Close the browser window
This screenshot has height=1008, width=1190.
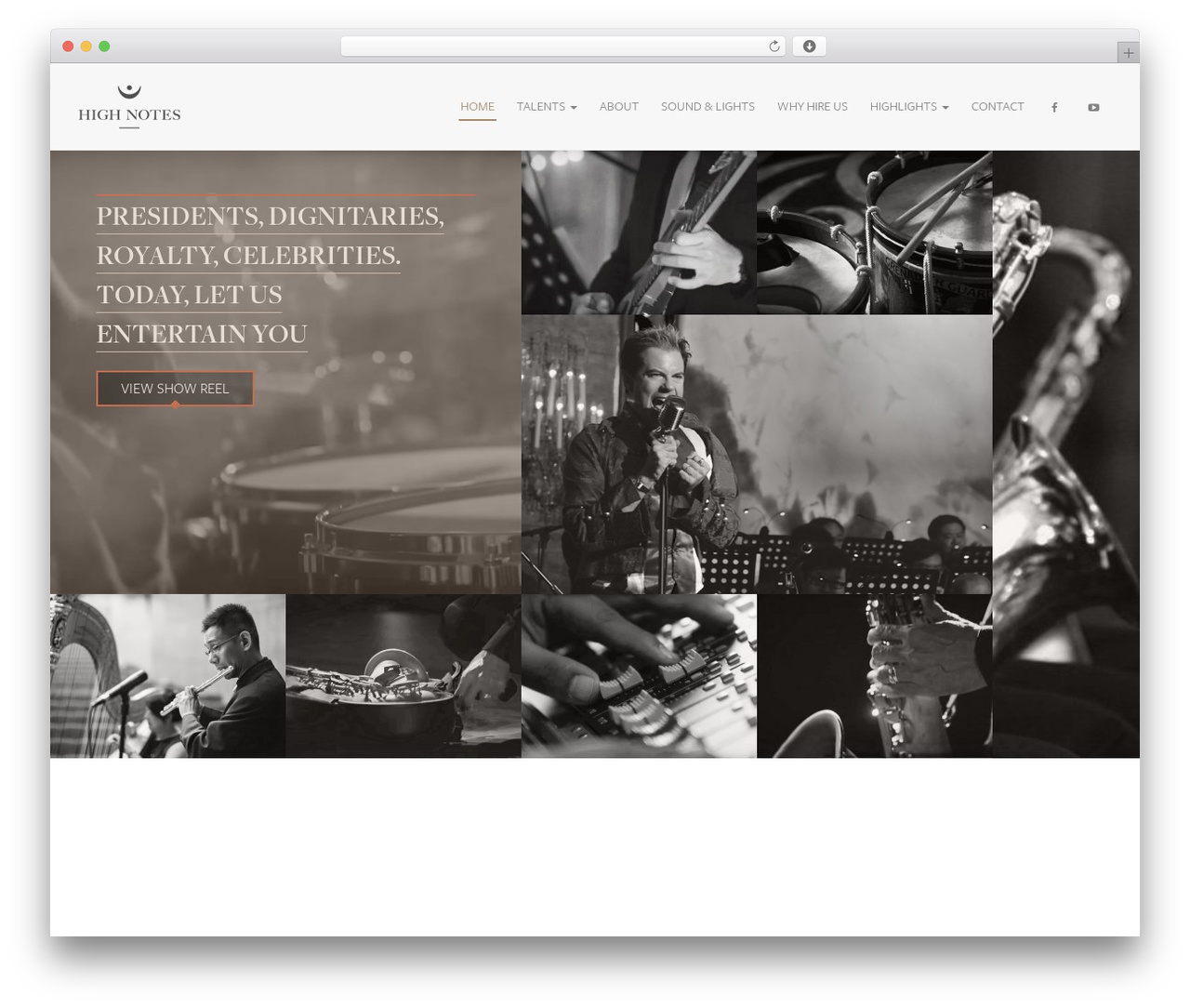(x=68, y=46)
